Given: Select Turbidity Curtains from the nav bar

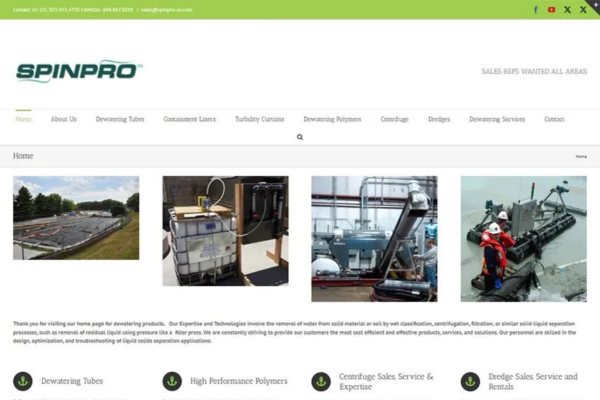Looking at the screenshot, I should pos(259,119).
